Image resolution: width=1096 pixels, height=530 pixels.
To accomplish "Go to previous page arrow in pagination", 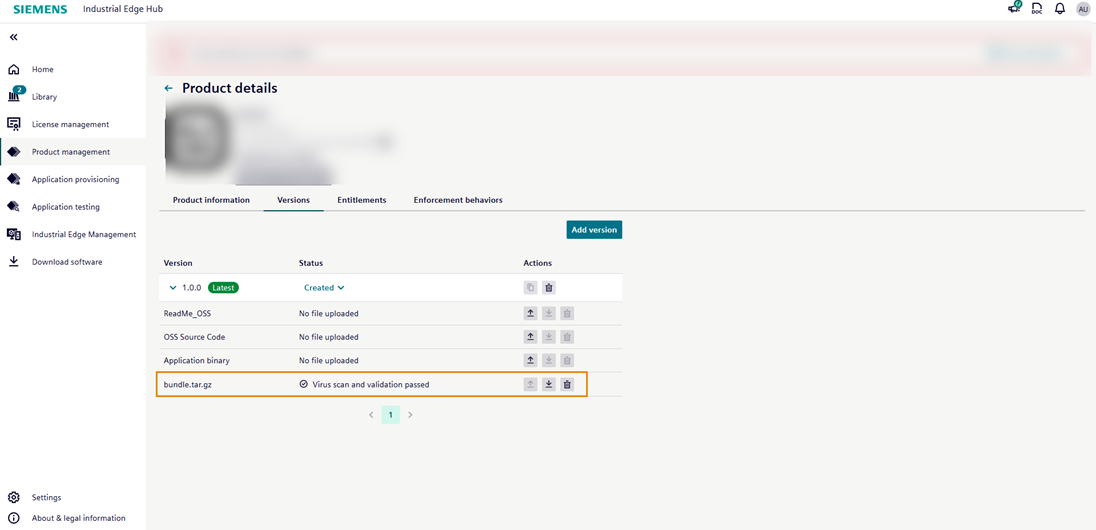I will coord(371,415).
